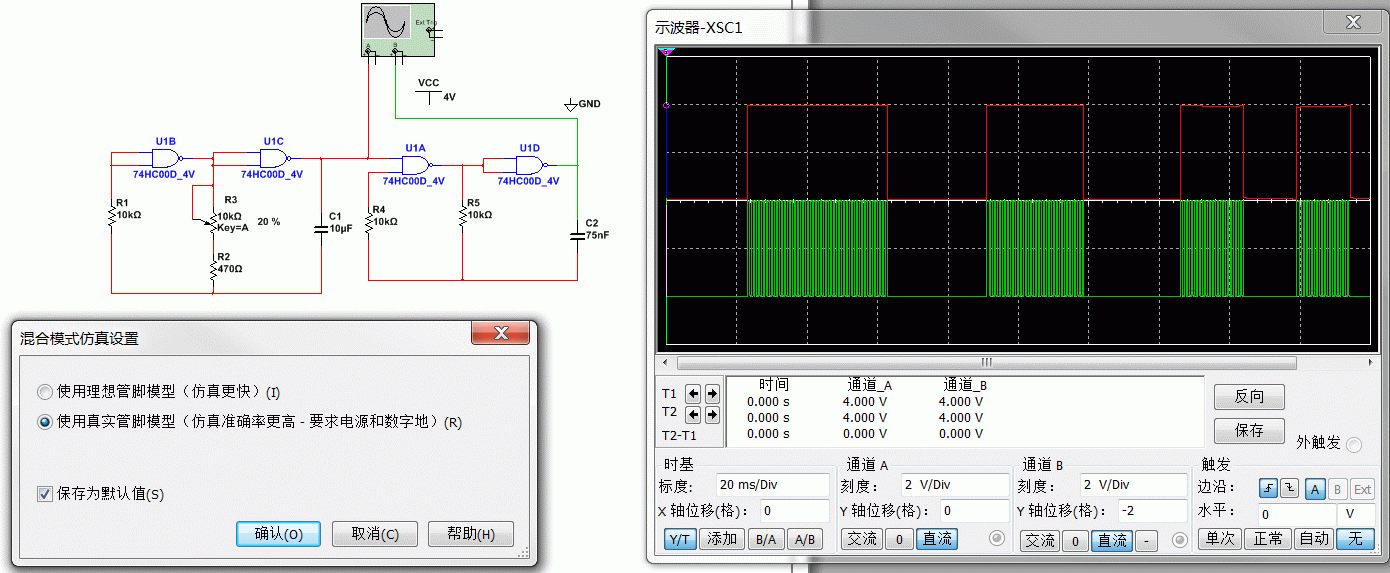The image size is (1390, 573).
Task: Move cursor T1 right with arrow button
Action: [x=712, y=393]
